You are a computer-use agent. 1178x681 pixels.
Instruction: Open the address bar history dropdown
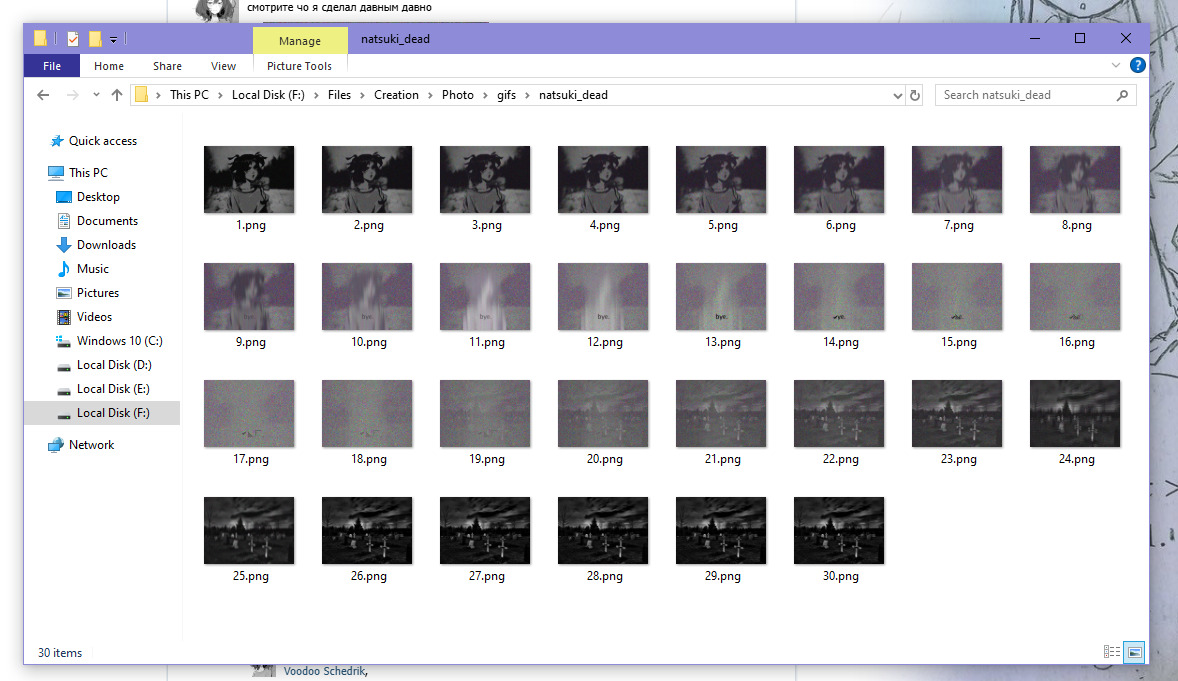pyautogui.click(x=897, y=95)
